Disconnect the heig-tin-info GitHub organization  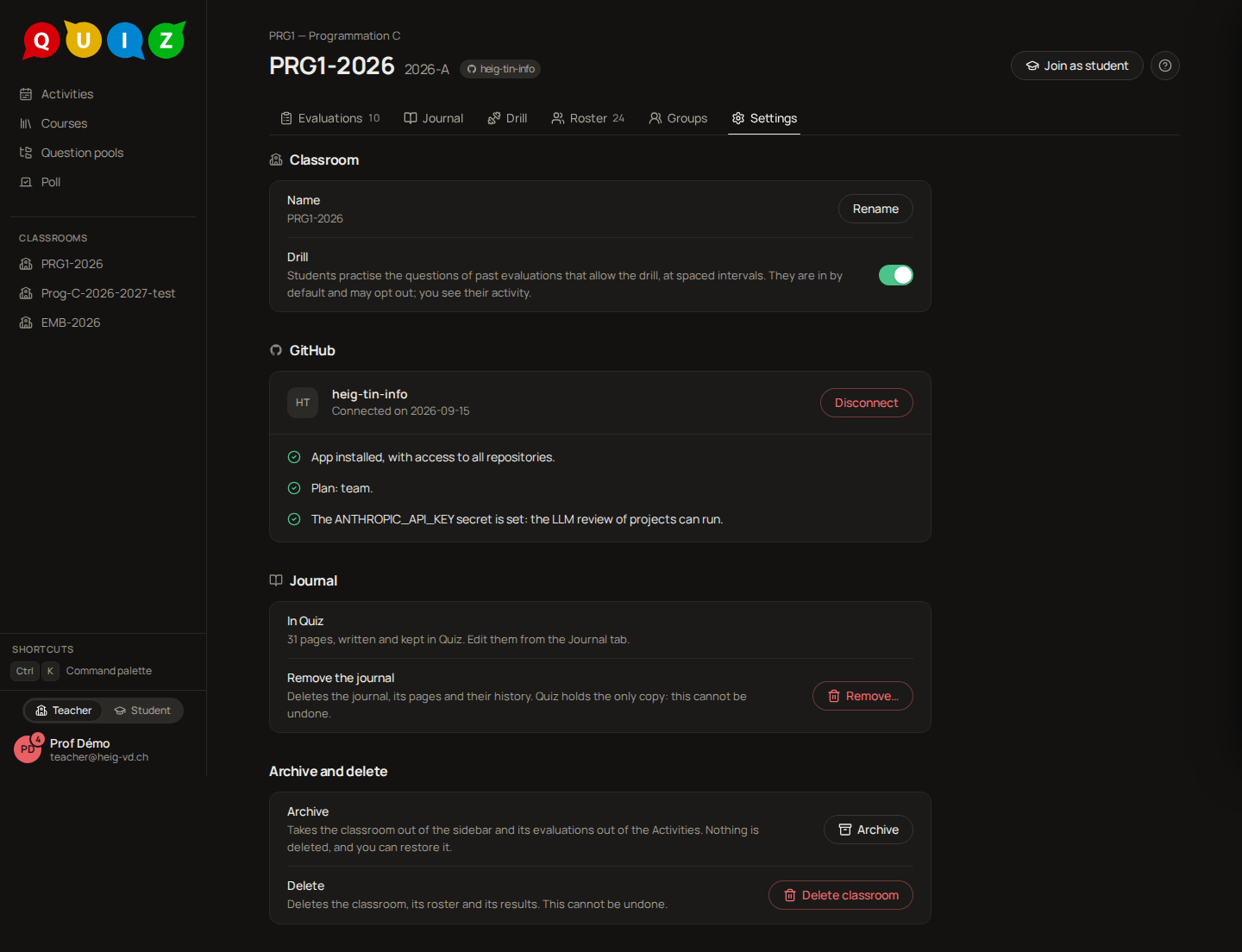867,403
